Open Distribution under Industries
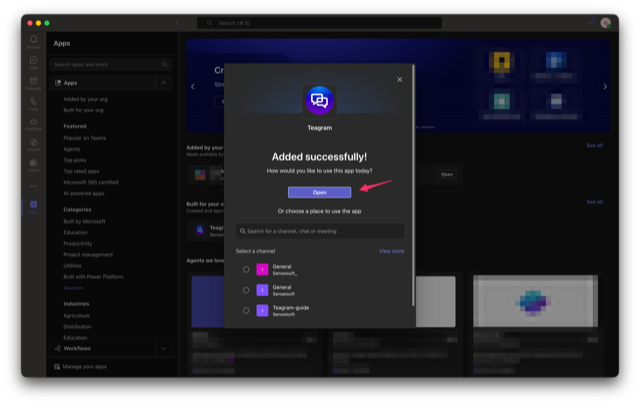Image resolution: width=640 pixels, height=405 pixels. click(x=77, y=327)
